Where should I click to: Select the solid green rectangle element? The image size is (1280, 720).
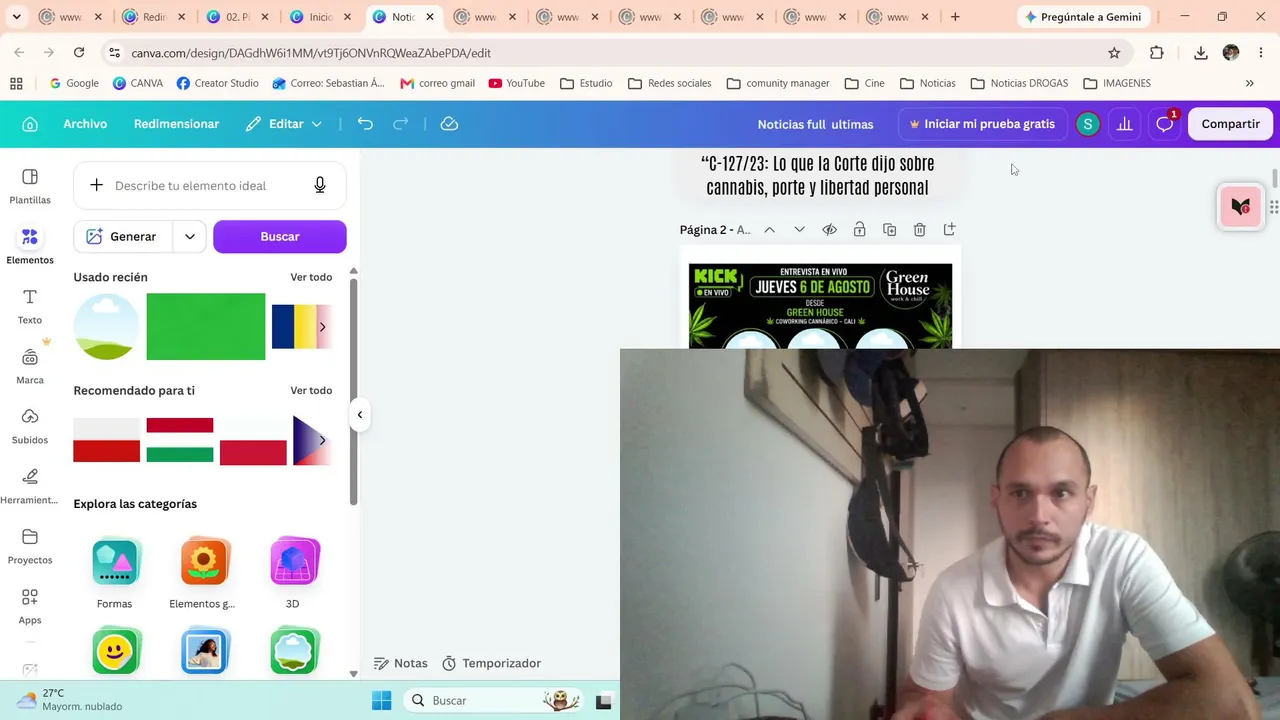pyautogui.click(x=206, y=327)
